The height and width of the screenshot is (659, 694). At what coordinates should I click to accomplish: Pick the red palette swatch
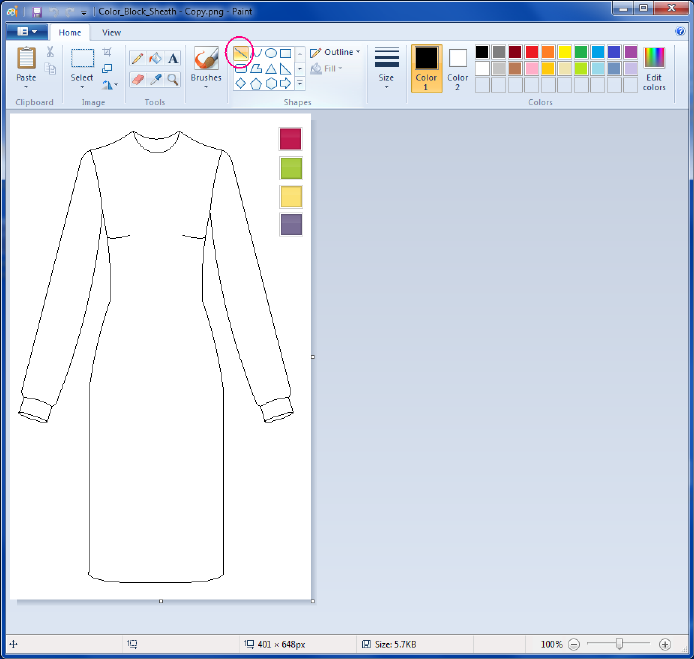(x=532, y=52)
